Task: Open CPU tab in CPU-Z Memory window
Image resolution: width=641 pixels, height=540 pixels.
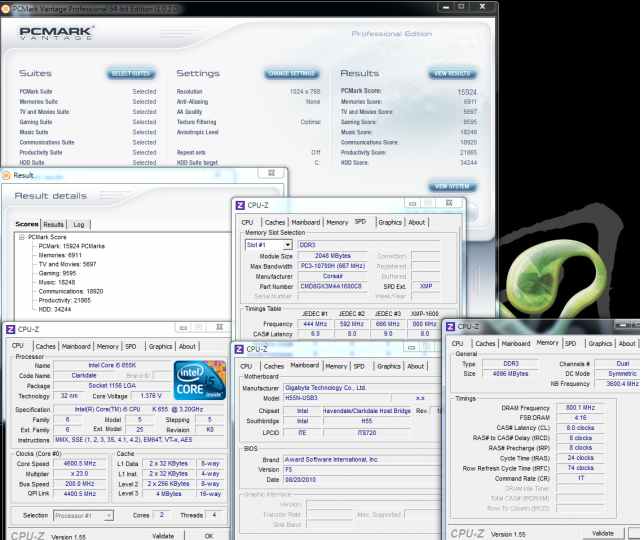Action: click(457, 343)
